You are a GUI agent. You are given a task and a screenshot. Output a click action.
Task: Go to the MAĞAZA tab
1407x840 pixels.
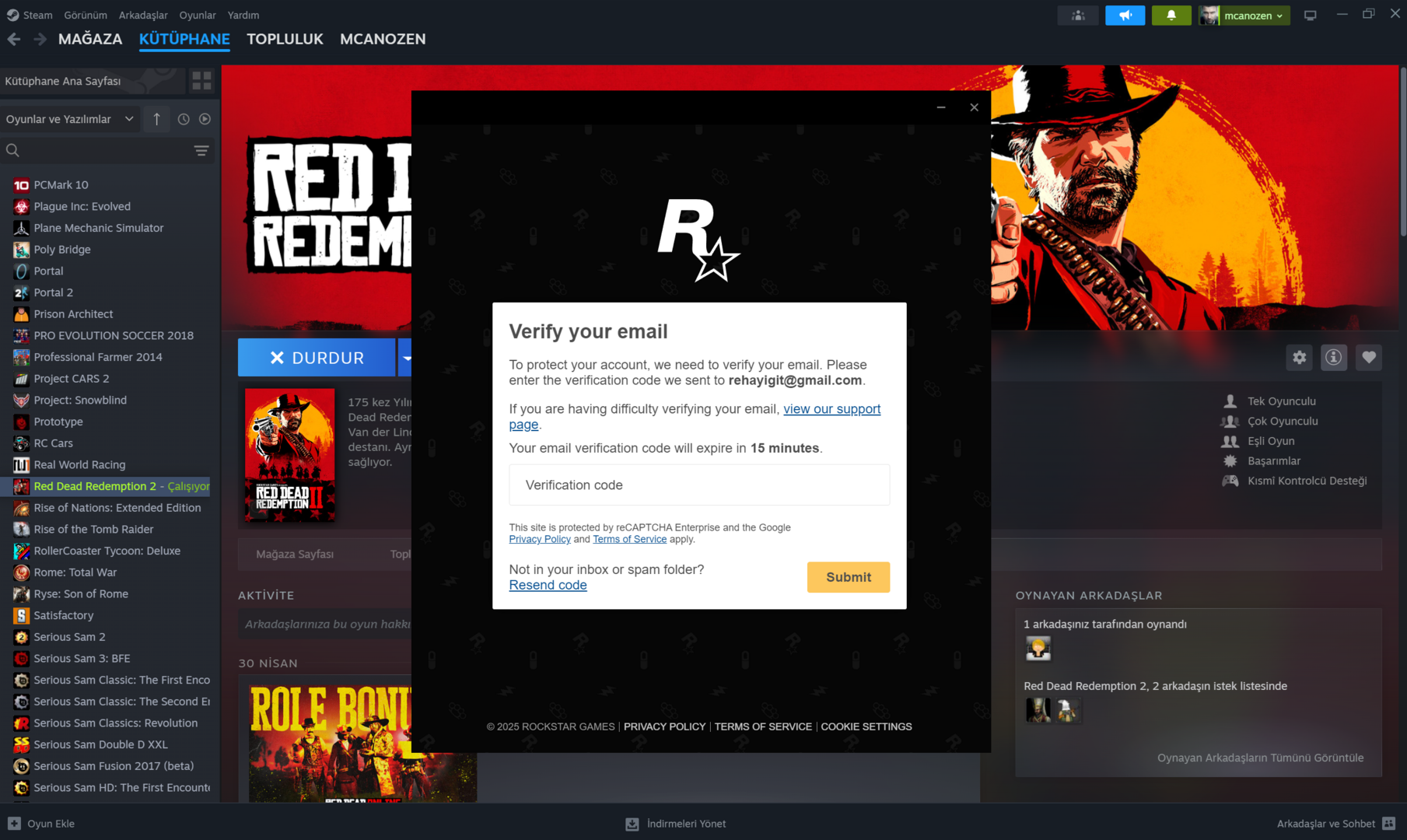(90, 39)
